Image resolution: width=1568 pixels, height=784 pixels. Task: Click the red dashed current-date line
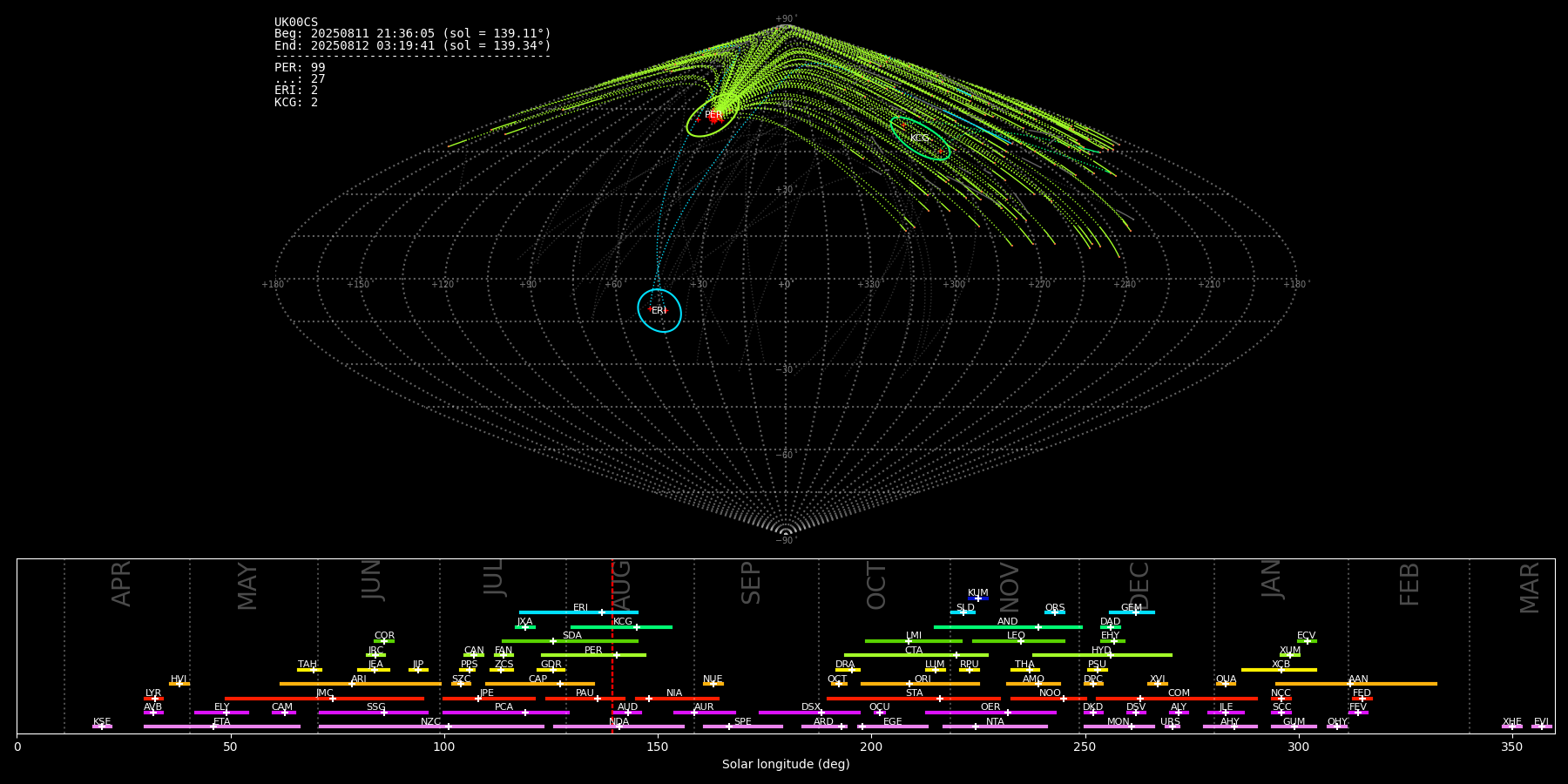(612, 645)
